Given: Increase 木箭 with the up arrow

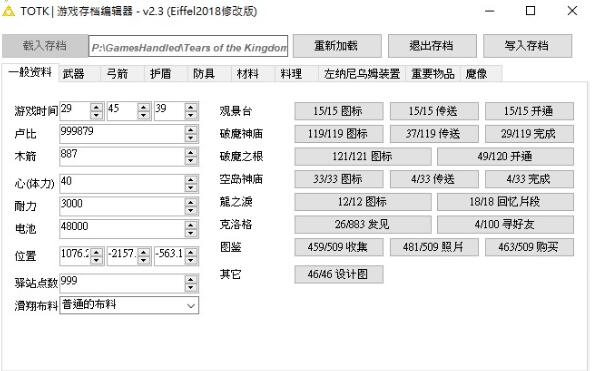Looking at the screenshot, I should point(191,152).
